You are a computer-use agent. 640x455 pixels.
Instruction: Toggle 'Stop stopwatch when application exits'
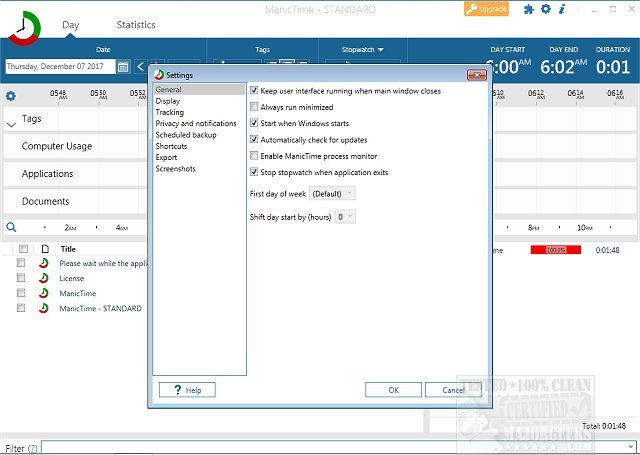(254, 172)
